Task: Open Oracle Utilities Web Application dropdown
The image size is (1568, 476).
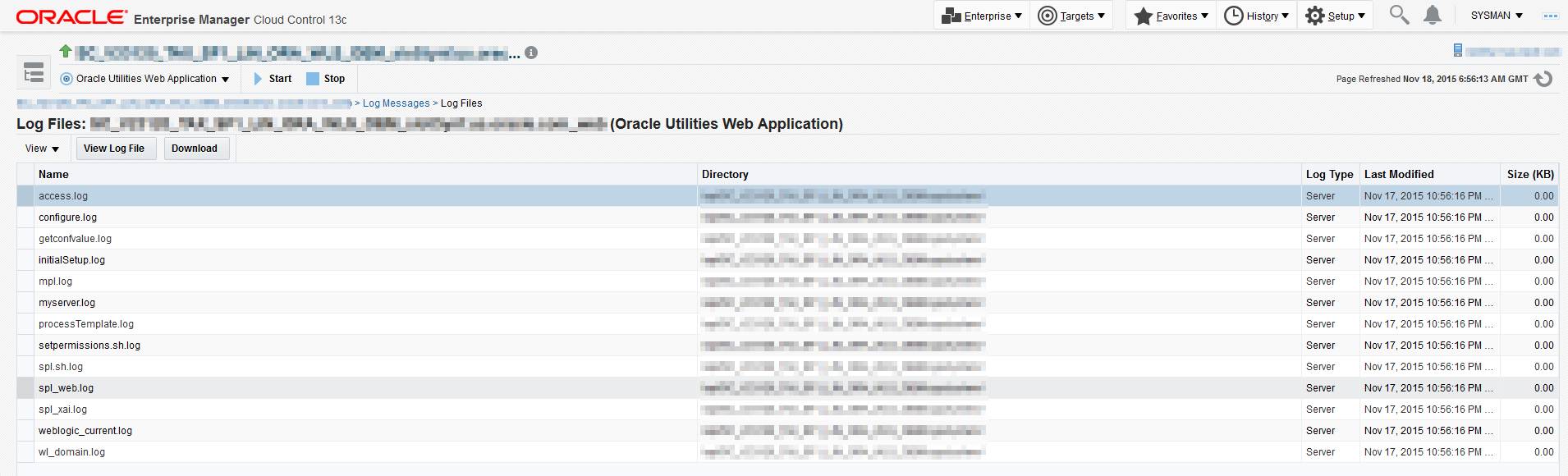Action: click(146, 79)
